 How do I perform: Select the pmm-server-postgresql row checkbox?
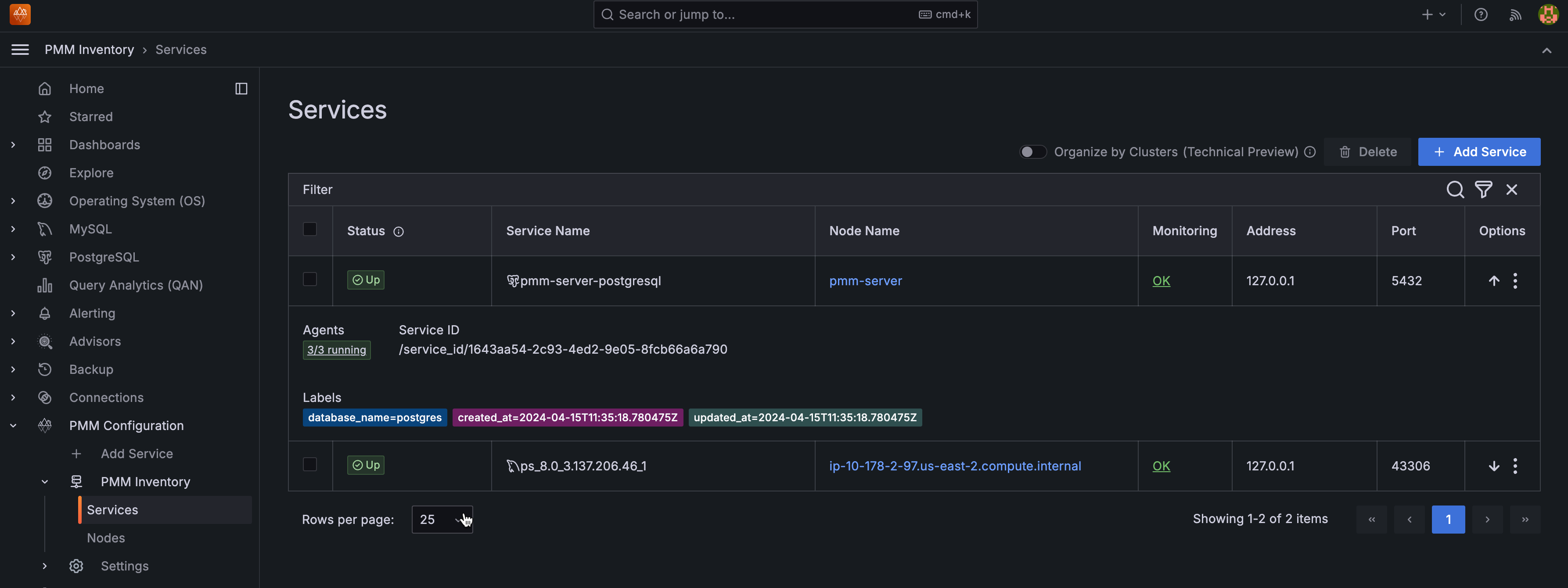(x=310, y=279)
